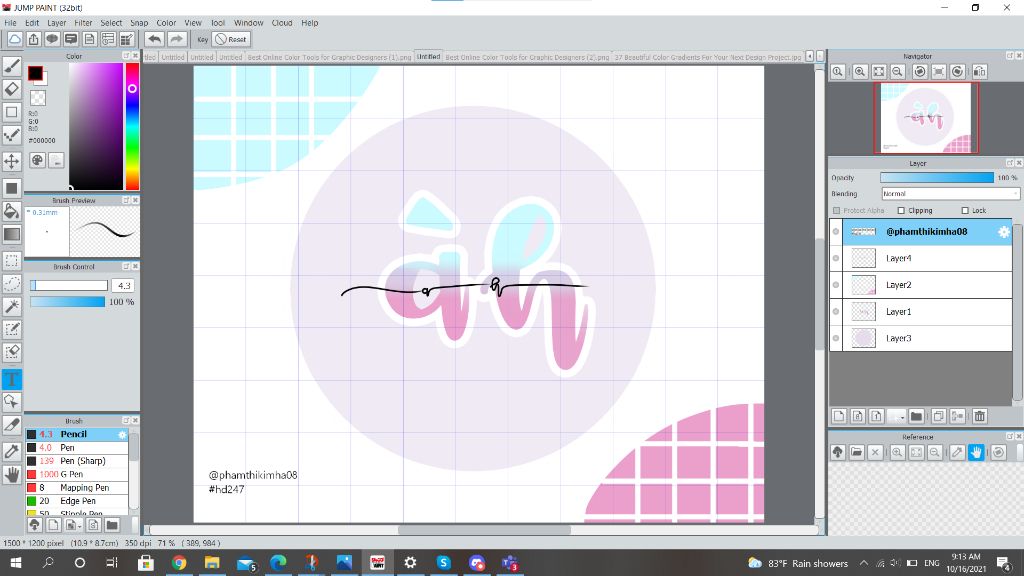Click the brush size value field
The height and width of the screenshot is (576, 1024).
tap(123, 285)
